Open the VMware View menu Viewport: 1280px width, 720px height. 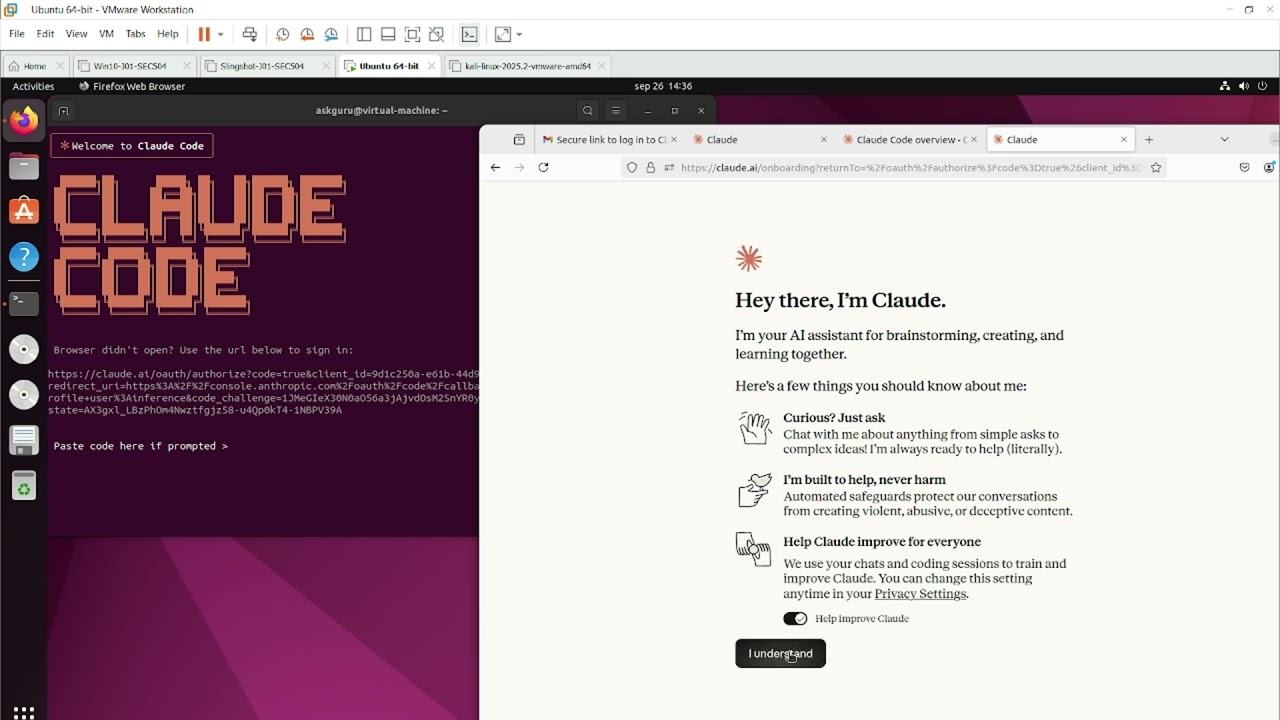(x=76, y=34)
